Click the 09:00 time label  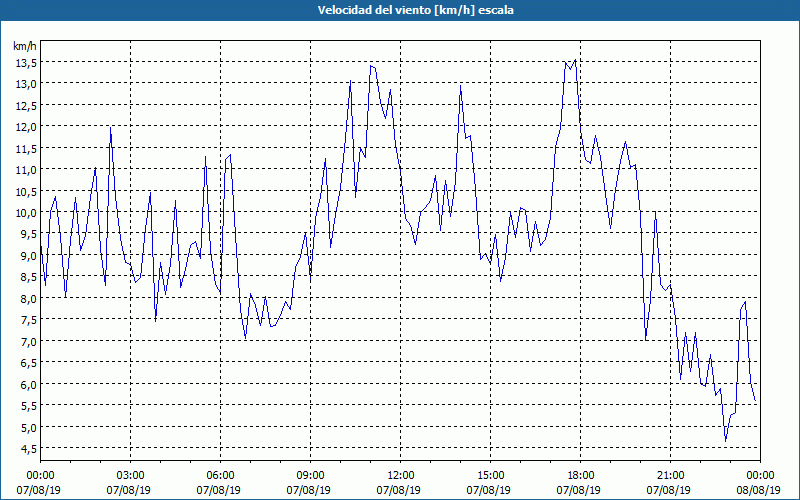tap(310, 476)
